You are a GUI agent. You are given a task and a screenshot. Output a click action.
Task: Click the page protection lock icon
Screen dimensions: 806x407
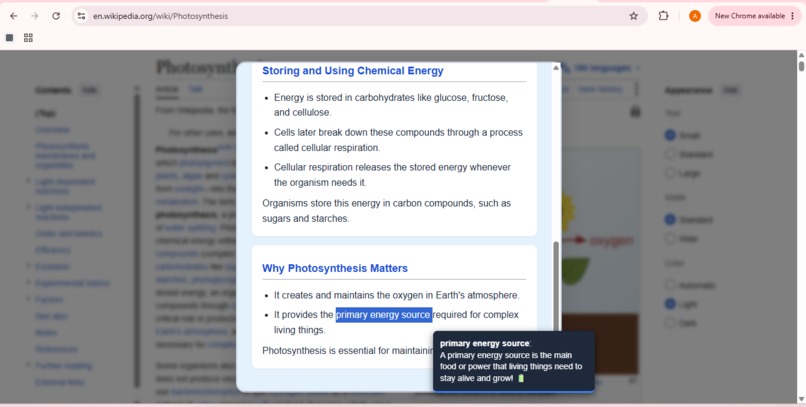coord(635,110)
